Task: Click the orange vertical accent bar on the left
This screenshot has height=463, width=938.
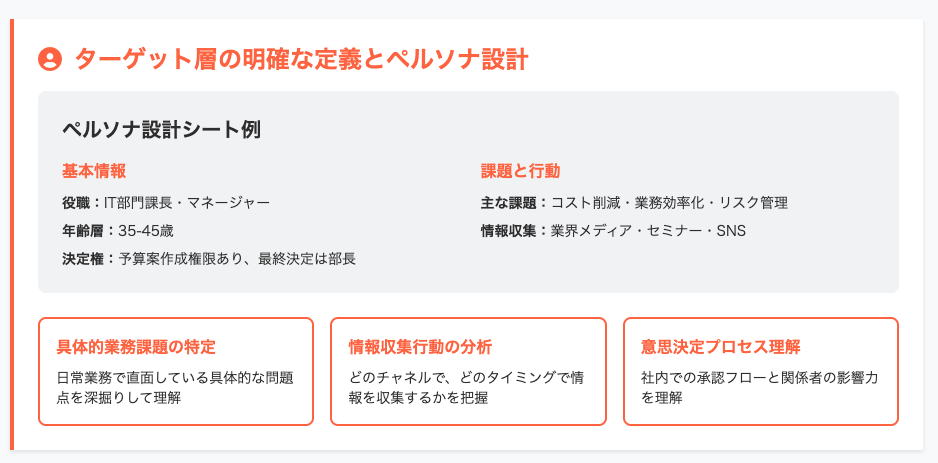Action: click(x=12, y=234)
